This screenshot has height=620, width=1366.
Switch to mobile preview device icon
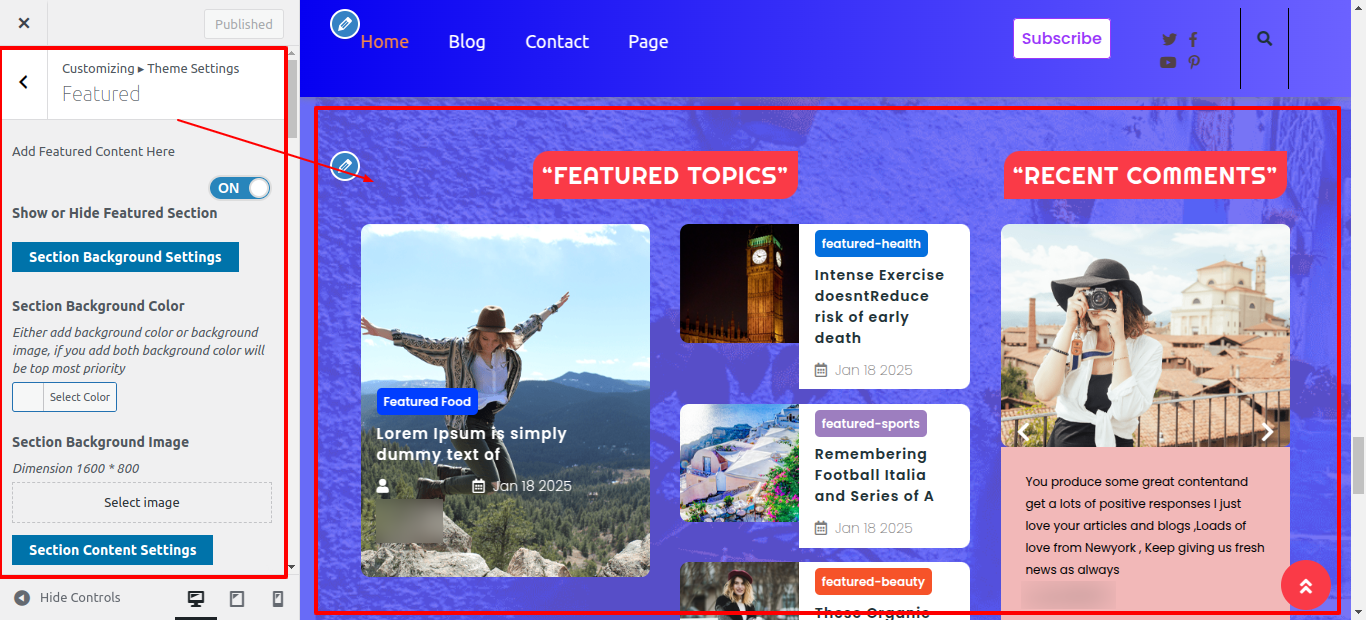[x=278, y=599]
